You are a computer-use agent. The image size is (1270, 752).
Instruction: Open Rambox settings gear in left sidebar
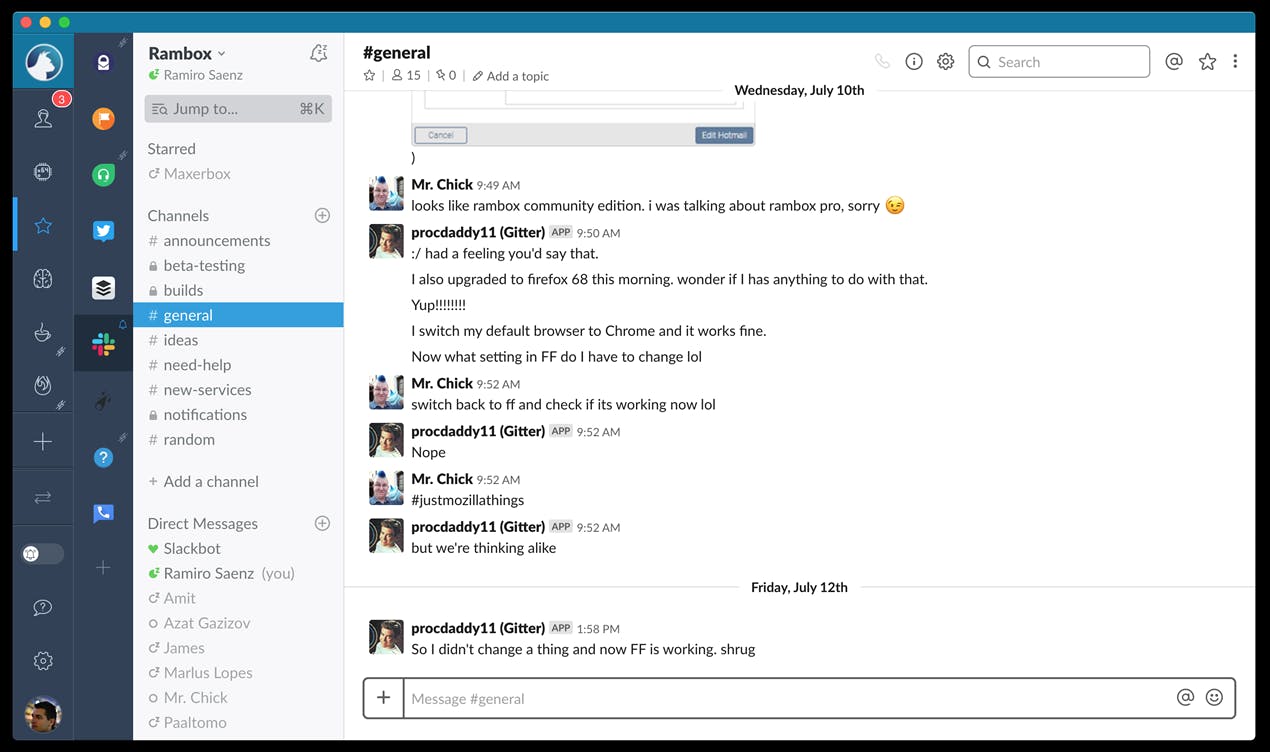tap(43, 661)
